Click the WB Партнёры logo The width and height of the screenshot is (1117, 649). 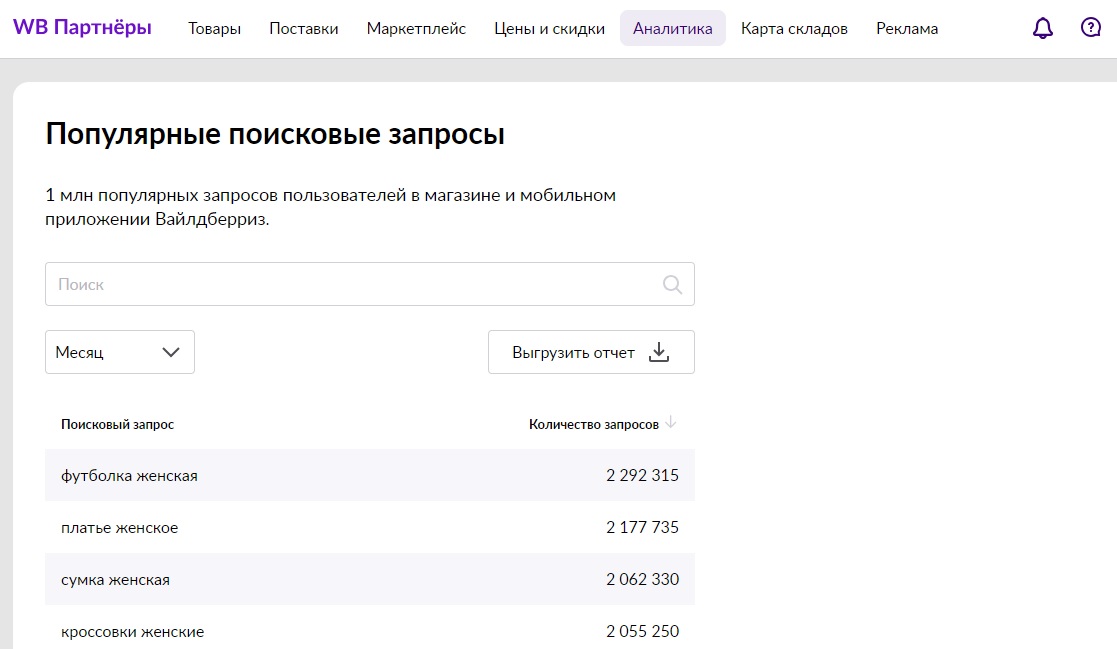click(x=82, y=28)
